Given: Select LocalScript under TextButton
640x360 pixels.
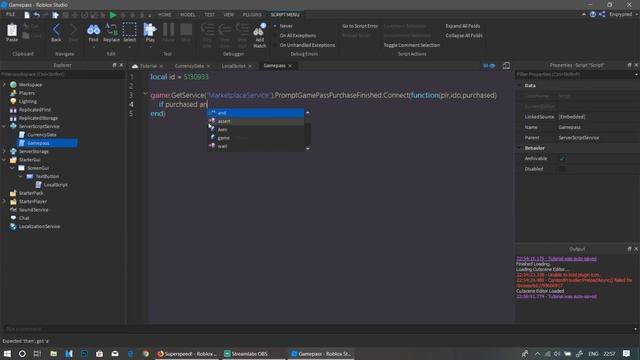Looking at the screenshot, I should point(56,184).
